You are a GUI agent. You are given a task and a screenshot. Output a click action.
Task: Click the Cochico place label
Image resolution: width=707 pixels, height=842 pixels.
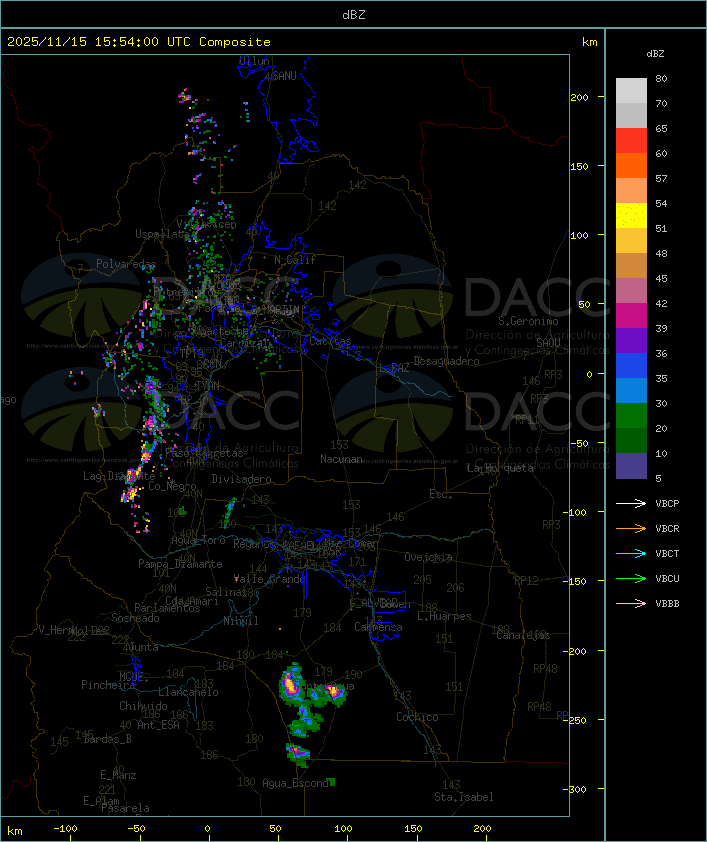coord(417,717)
